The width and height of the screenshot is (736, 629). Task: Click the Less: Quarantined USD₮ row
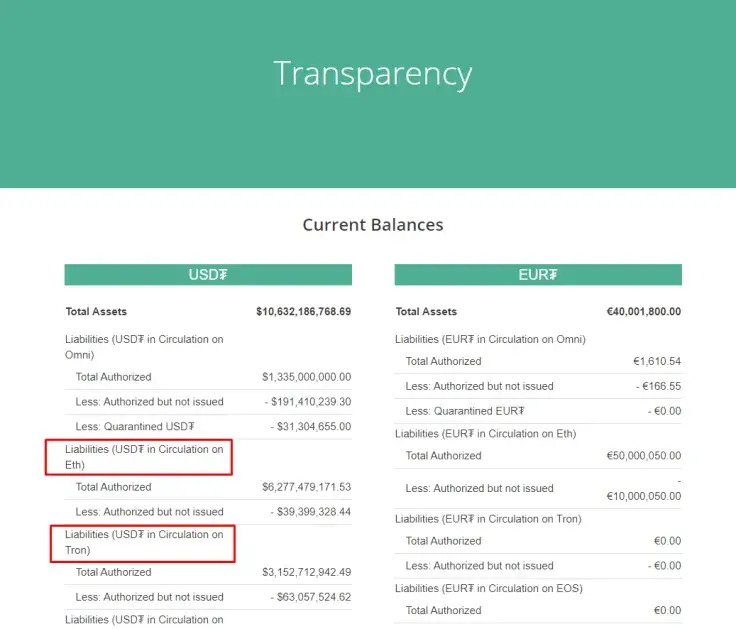point(208,427)
